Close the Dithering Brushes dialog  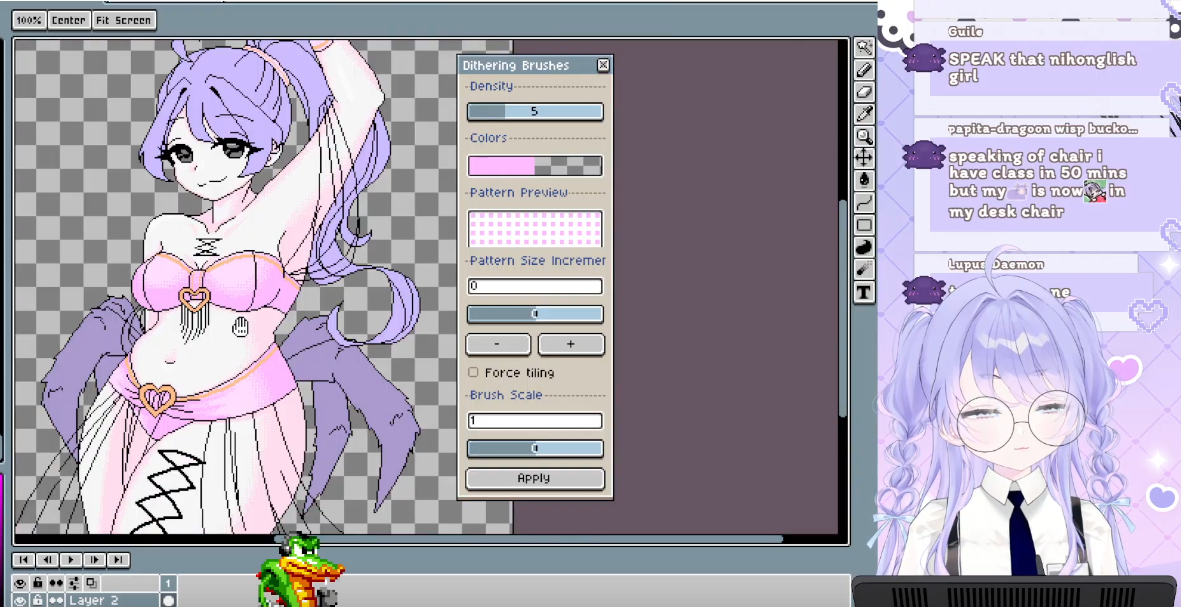click(x=603, y=66)
